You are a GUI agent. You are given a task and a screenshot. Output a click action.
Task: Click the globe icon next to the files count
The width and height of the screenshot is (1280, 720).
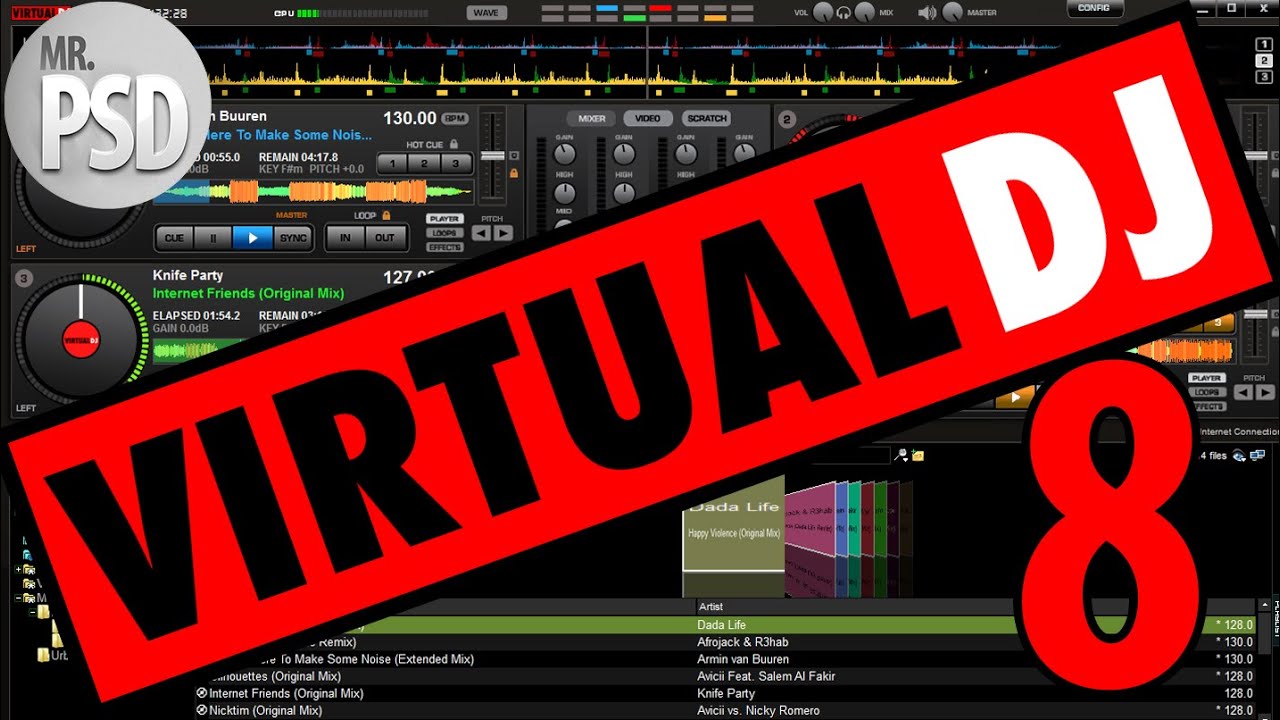1239,455
